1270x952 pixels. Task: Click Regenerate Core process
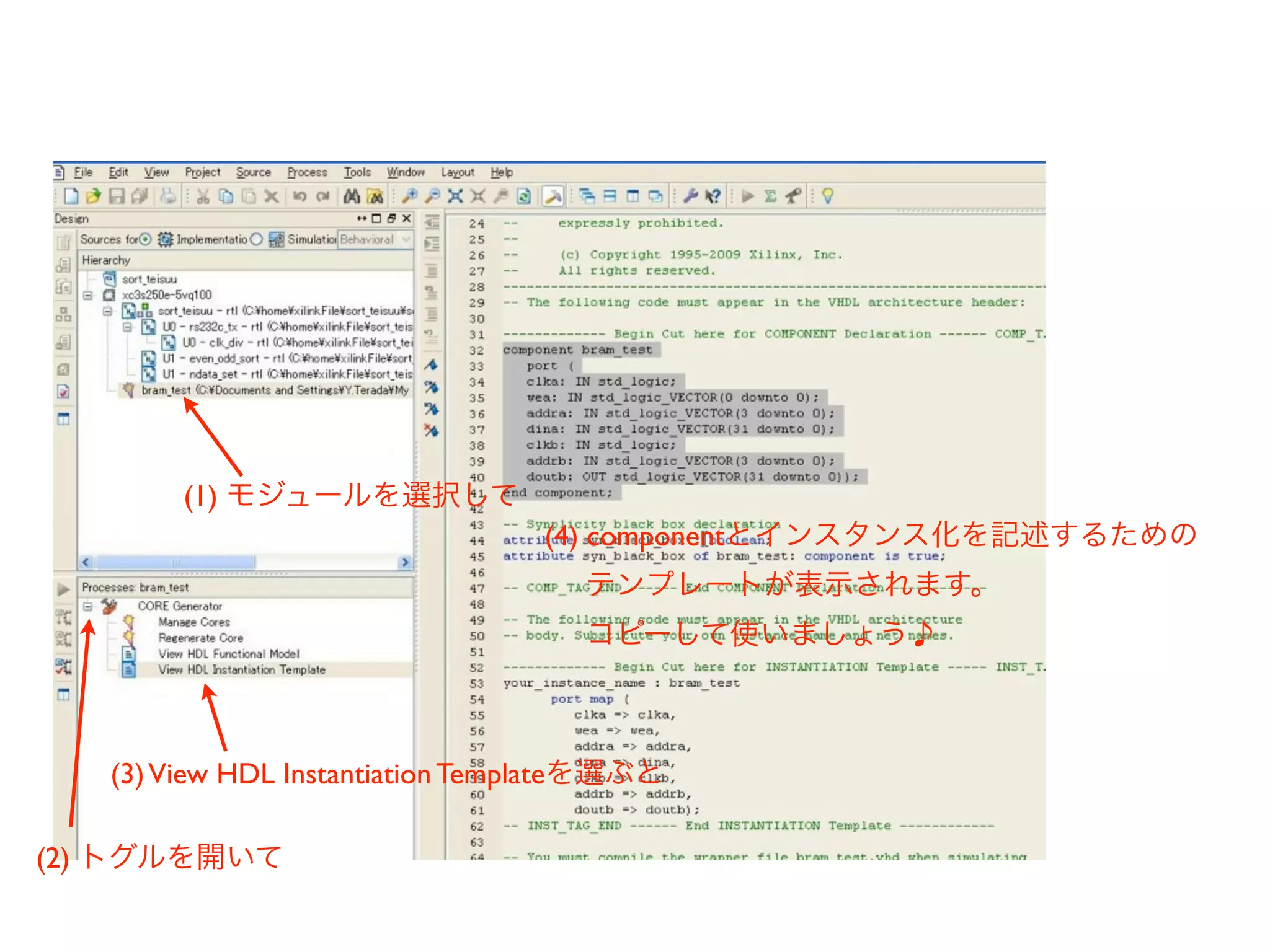pyautogui.click(x=200, y=638)
